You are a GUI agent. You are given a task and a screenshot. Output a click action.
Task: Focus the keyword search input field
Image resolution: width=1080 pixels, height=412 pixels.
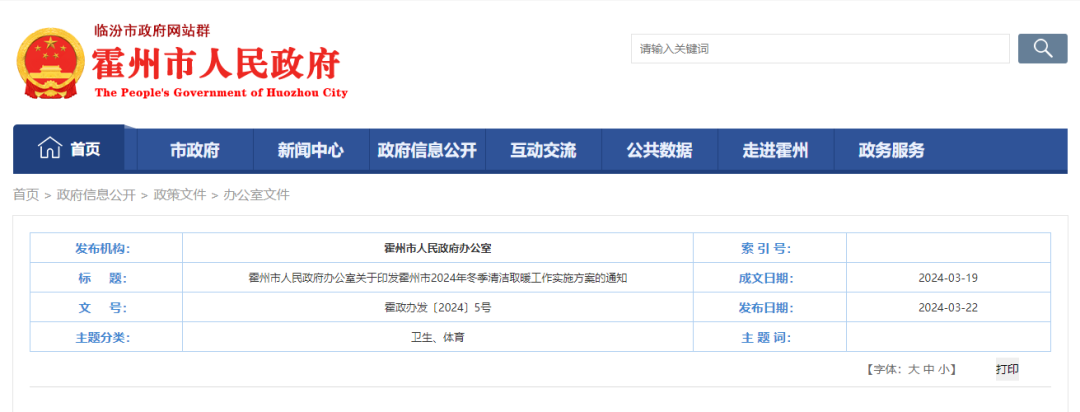point(820,48)
